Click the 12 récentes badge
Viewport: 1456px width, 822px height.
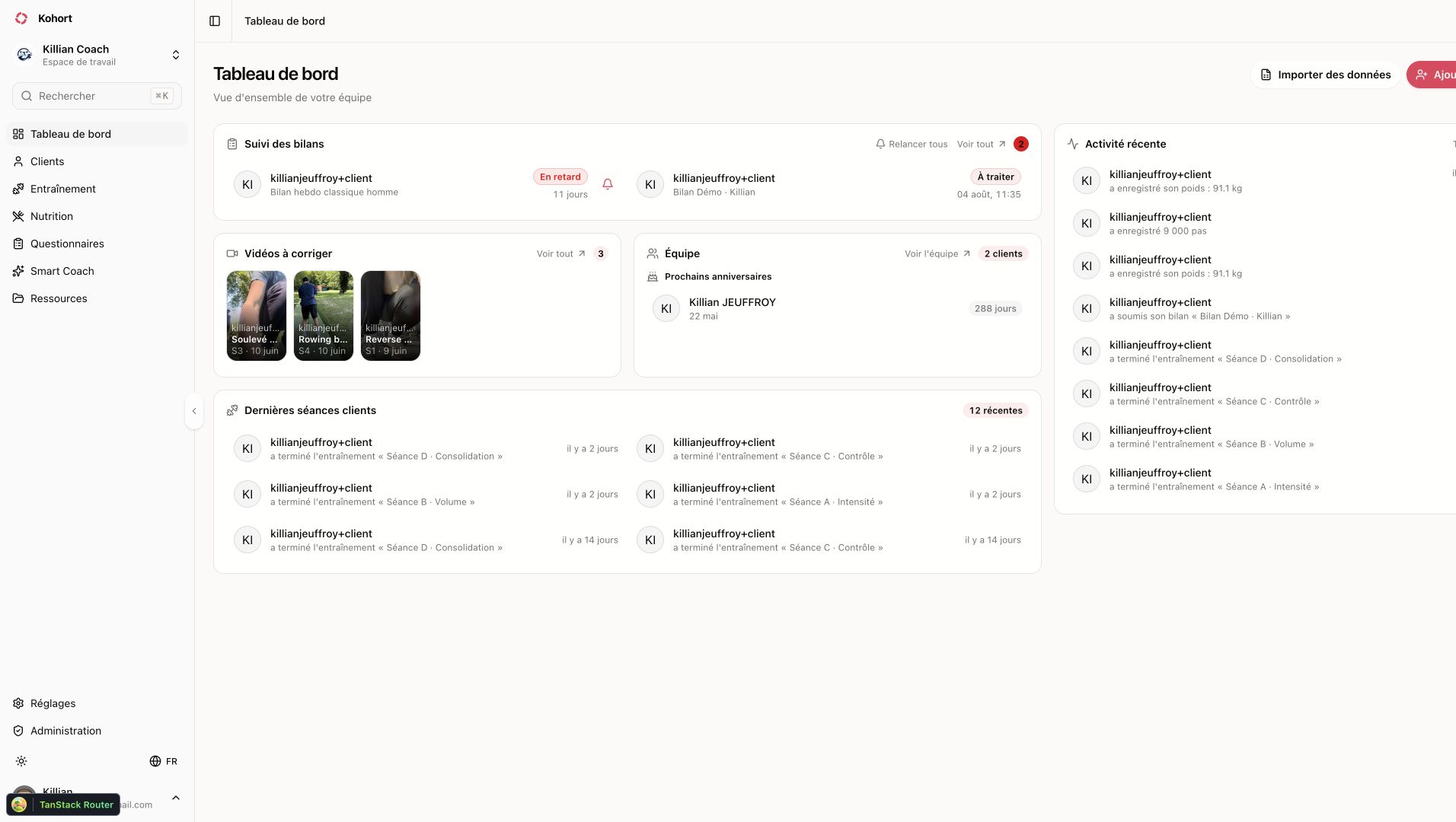coord(995,410)
